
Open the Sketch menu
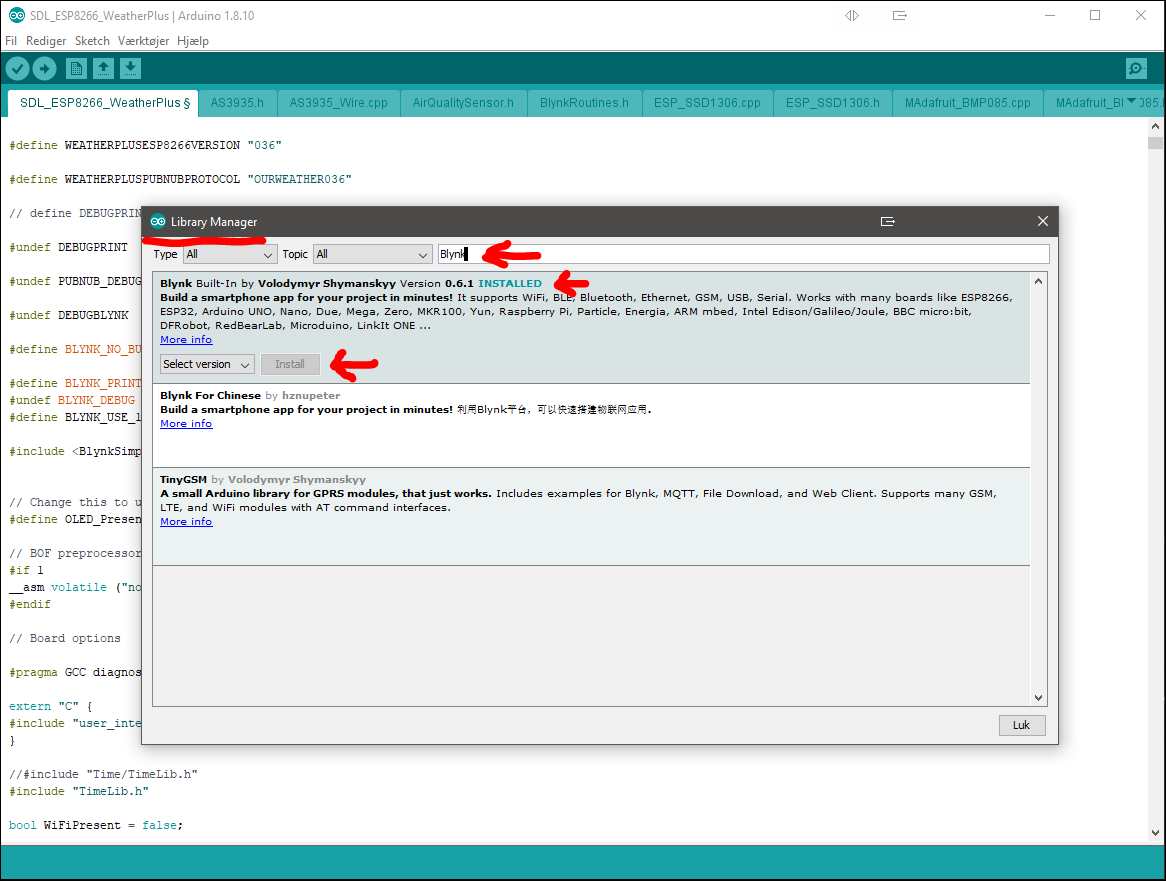coord(92,41)
